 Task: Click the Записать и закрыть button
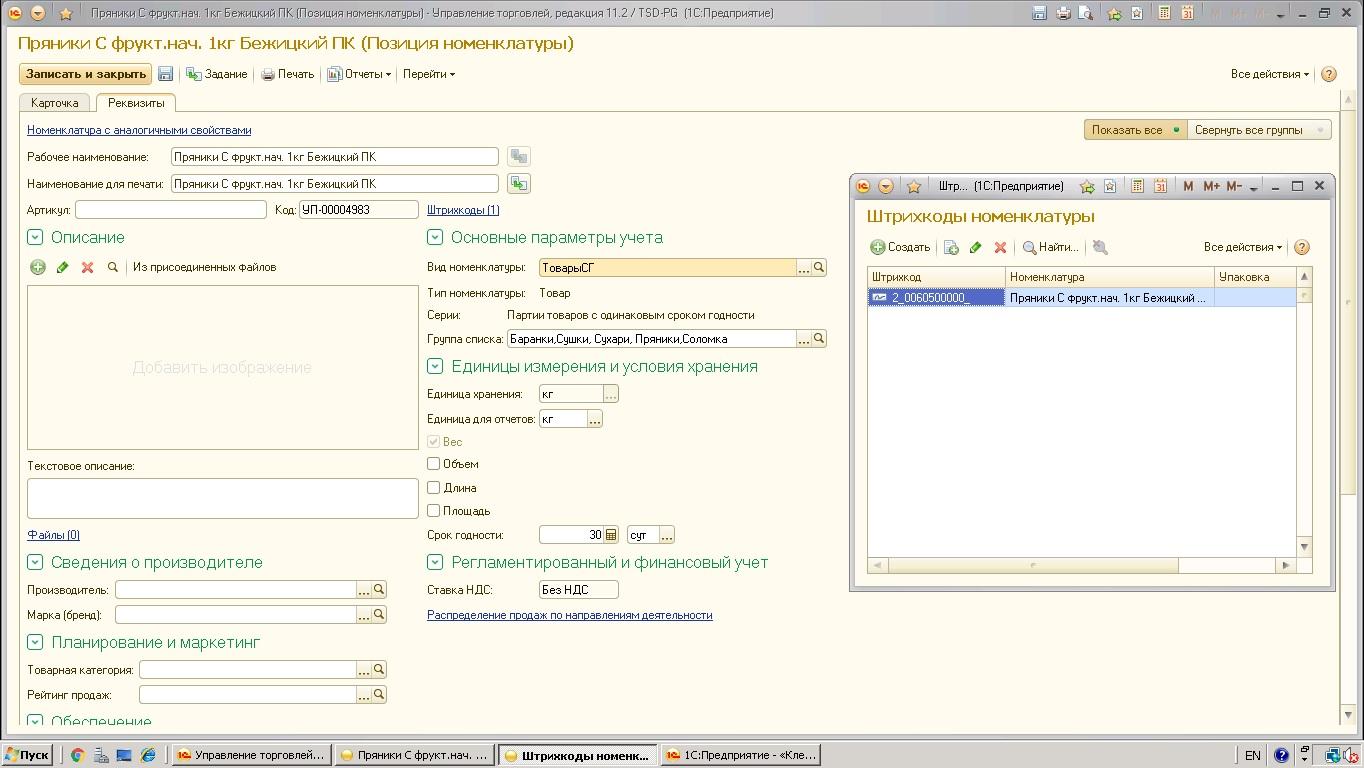[85, 74]
